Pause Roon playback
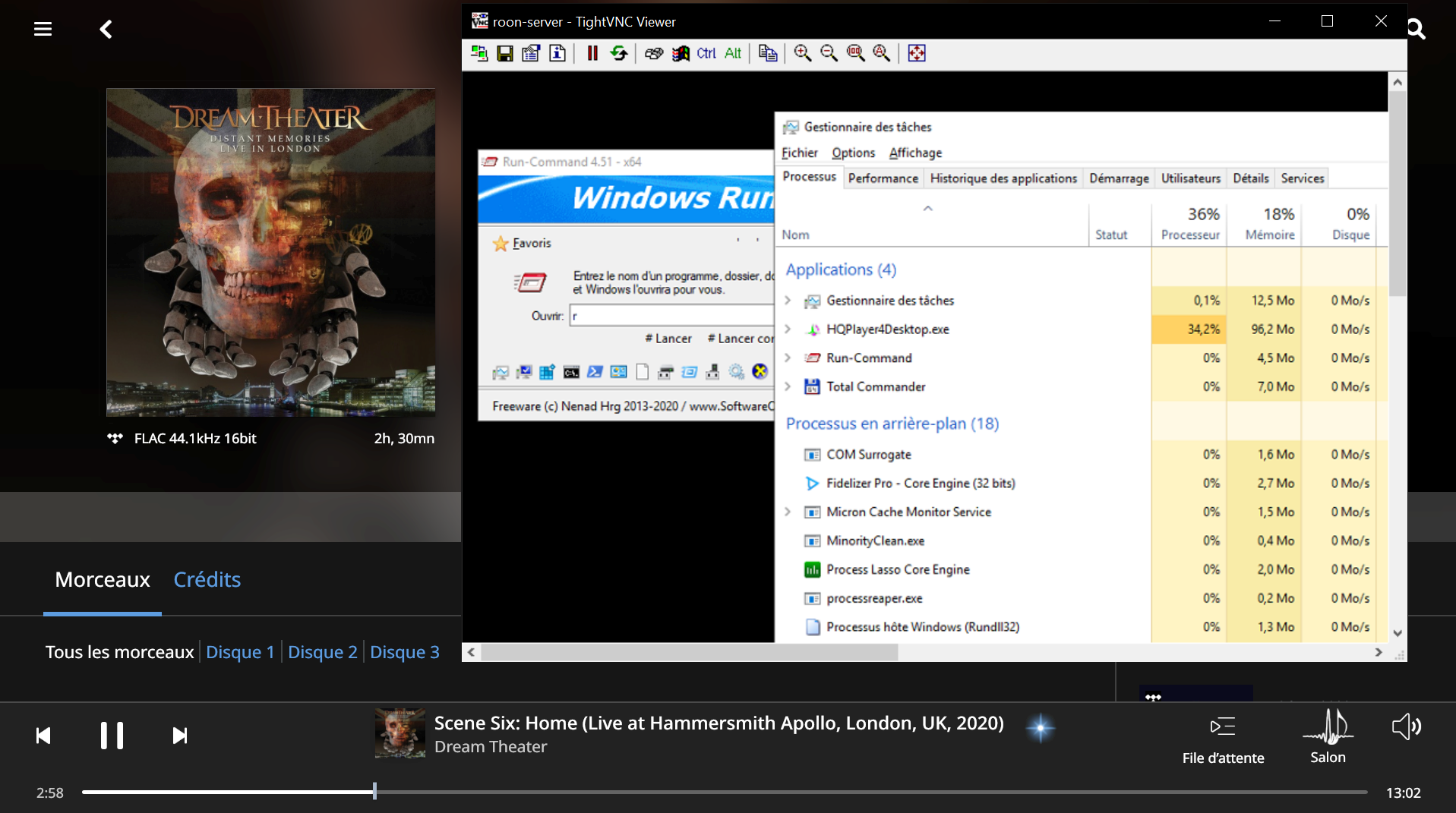This screenshot has width=1456, height=813. coord(112,736)
